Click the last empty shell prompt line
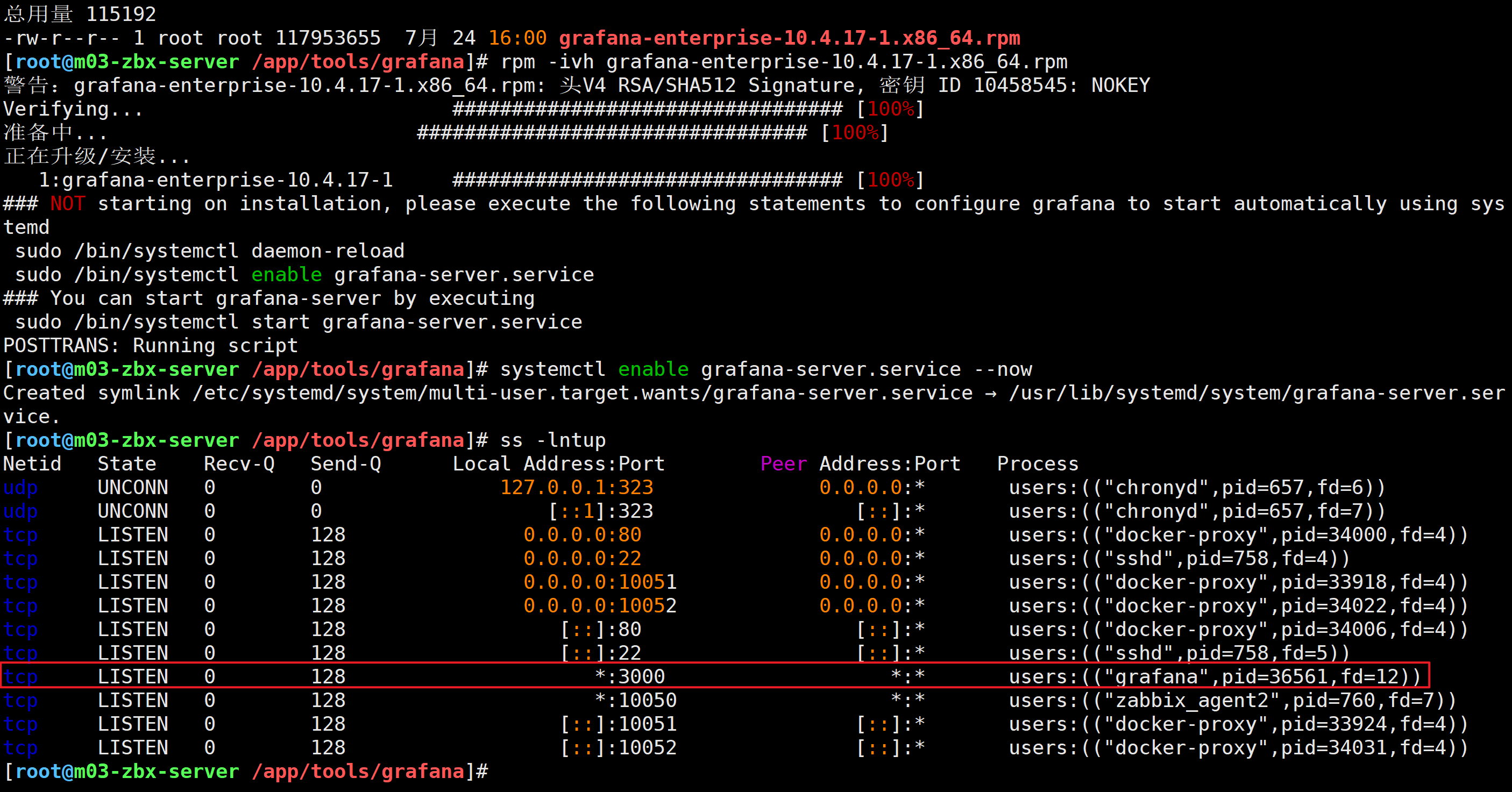The width and height of the screenshot is (1512, 792). tap(245, 772)
